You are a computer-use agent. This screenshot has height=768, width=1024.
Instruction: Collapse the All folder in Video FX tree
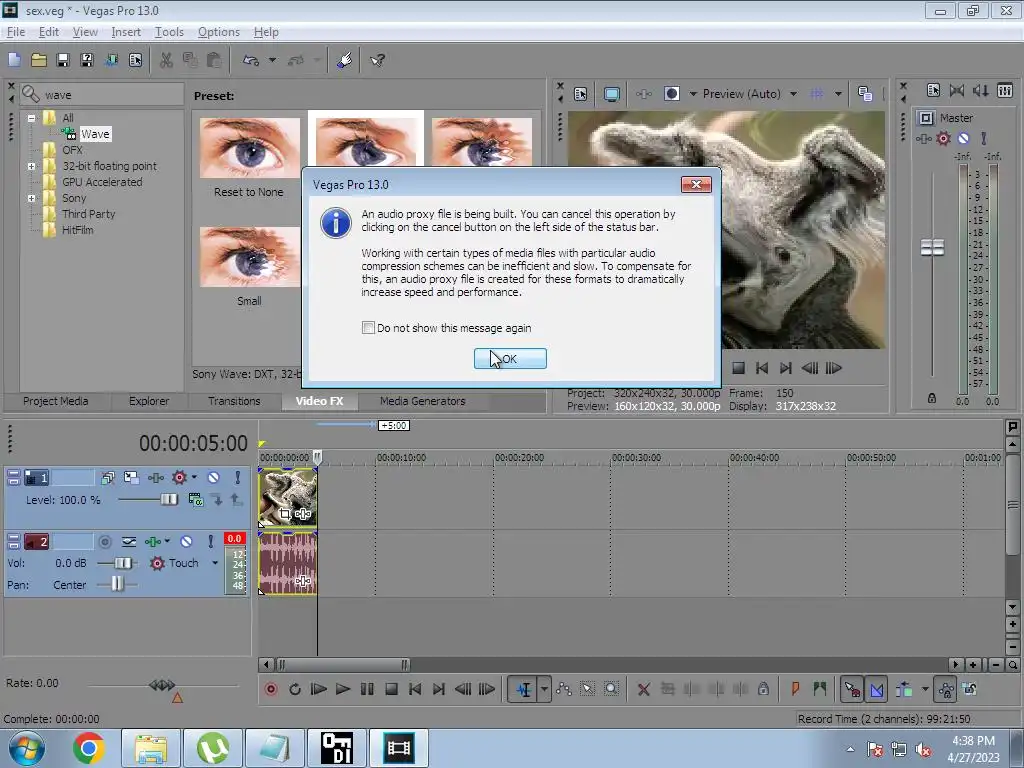31,118
